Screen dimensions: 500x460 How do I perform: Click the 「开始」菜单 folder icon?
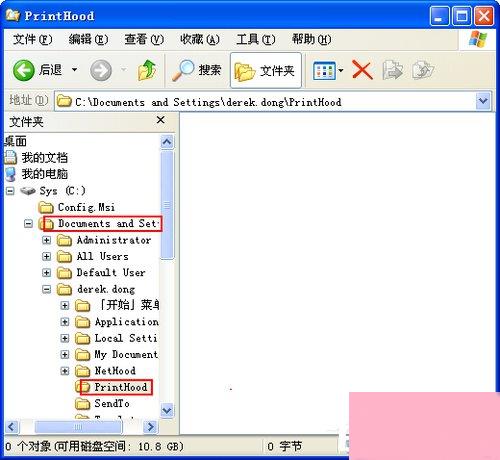click(82, 305)
